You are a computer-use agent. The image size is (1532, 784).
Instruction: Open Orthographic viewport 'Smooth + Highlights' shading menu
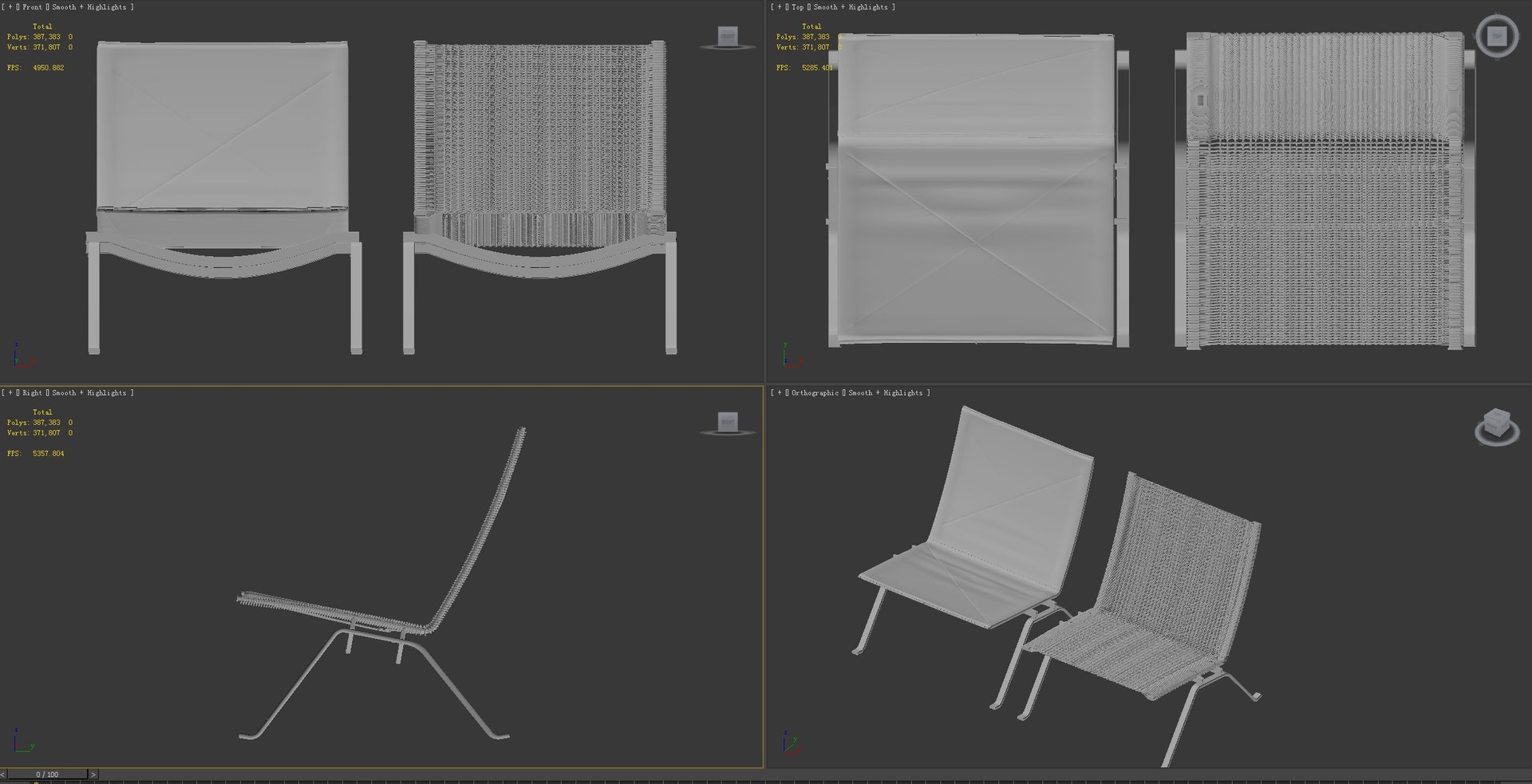click(x=886, y=393)
